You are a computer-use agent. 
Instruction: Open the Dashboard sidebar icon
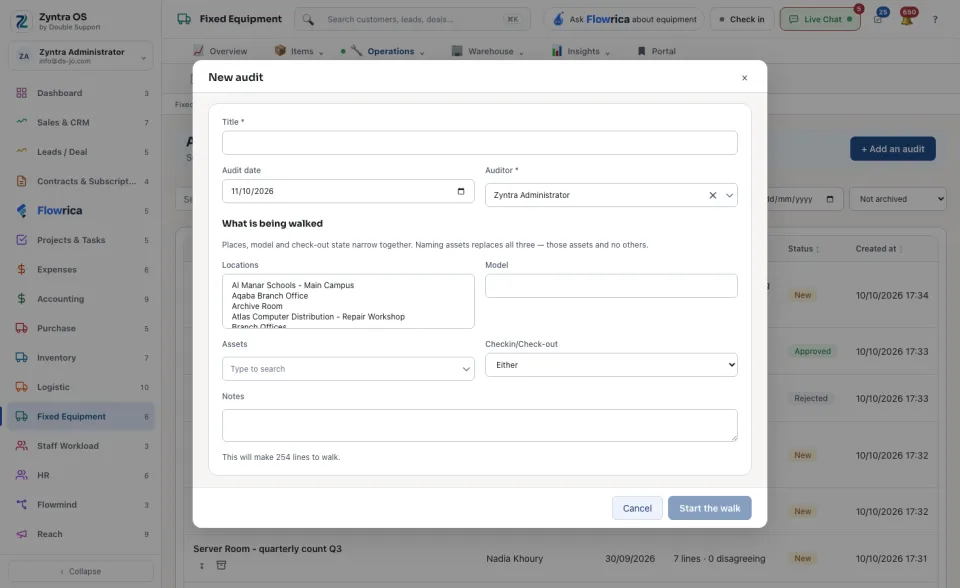21,93
